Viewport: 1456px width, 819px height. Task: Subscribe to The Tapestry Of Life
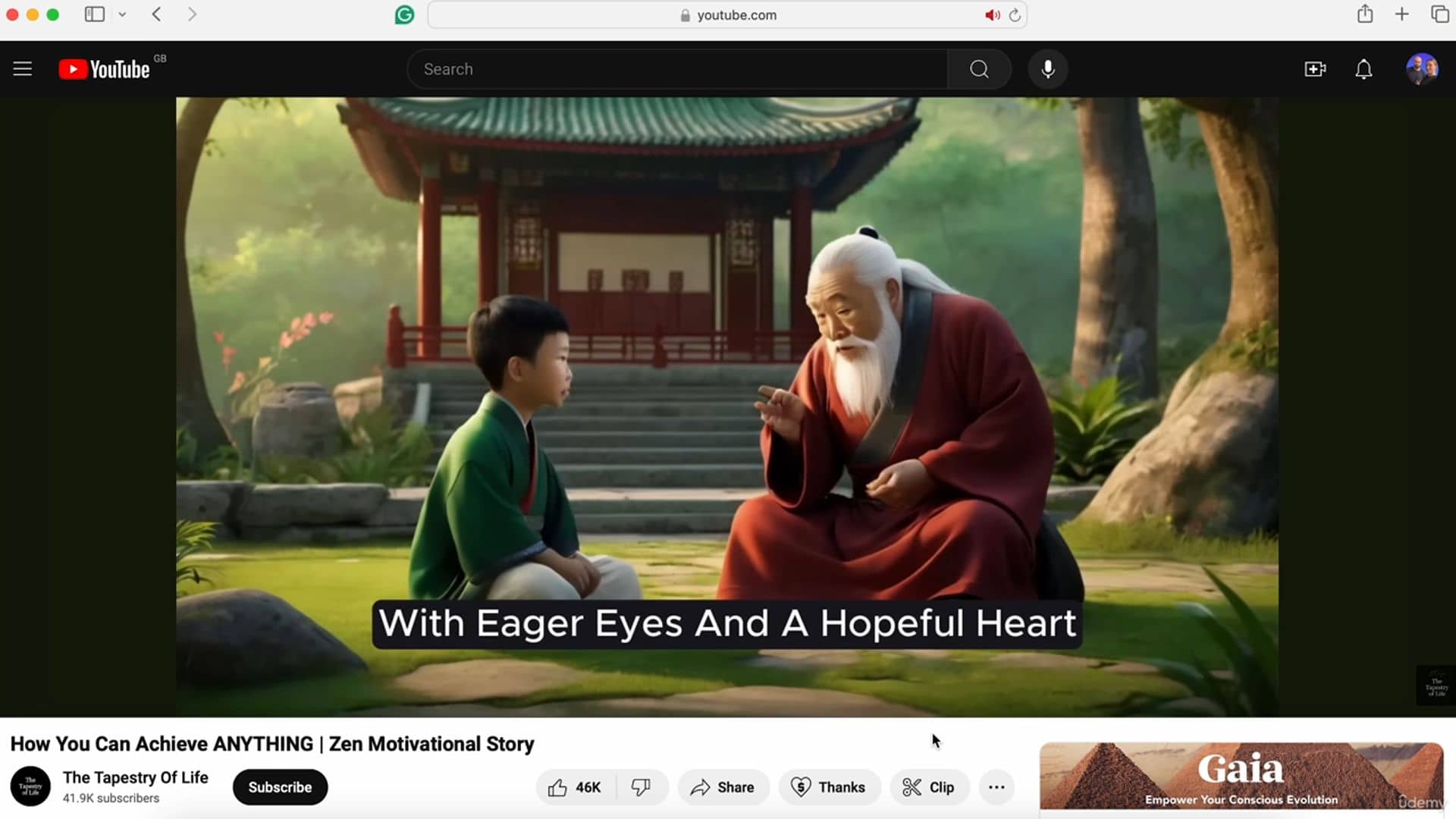click(280, 787)
